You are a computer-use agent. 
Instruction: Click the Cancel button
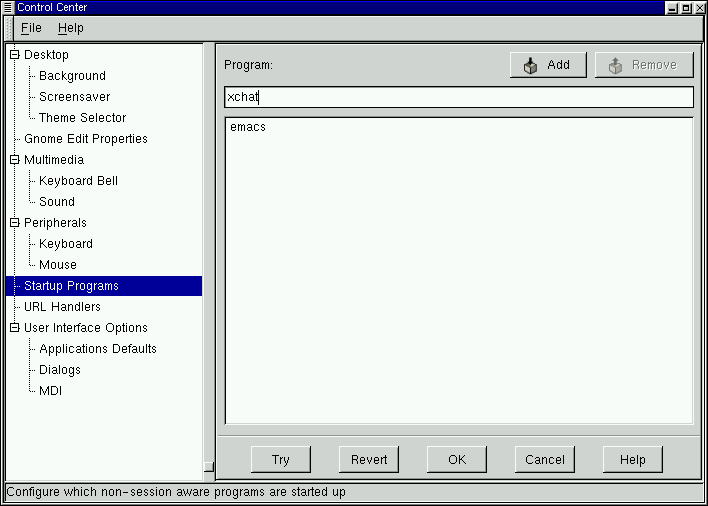[x=545, y=460]
